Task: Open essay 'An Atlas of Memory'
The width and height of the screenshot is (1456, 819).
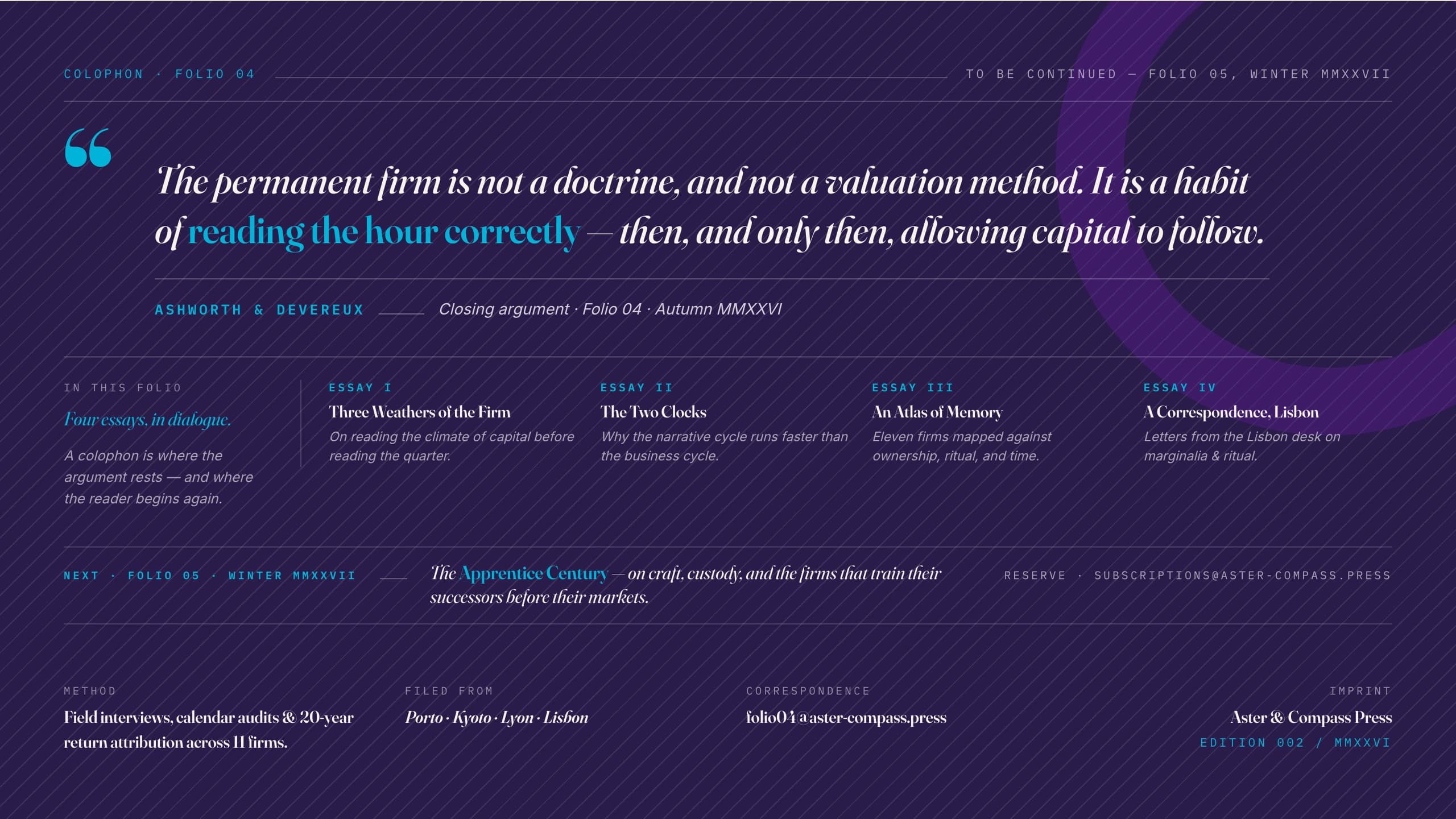Action: pos(937,412)
